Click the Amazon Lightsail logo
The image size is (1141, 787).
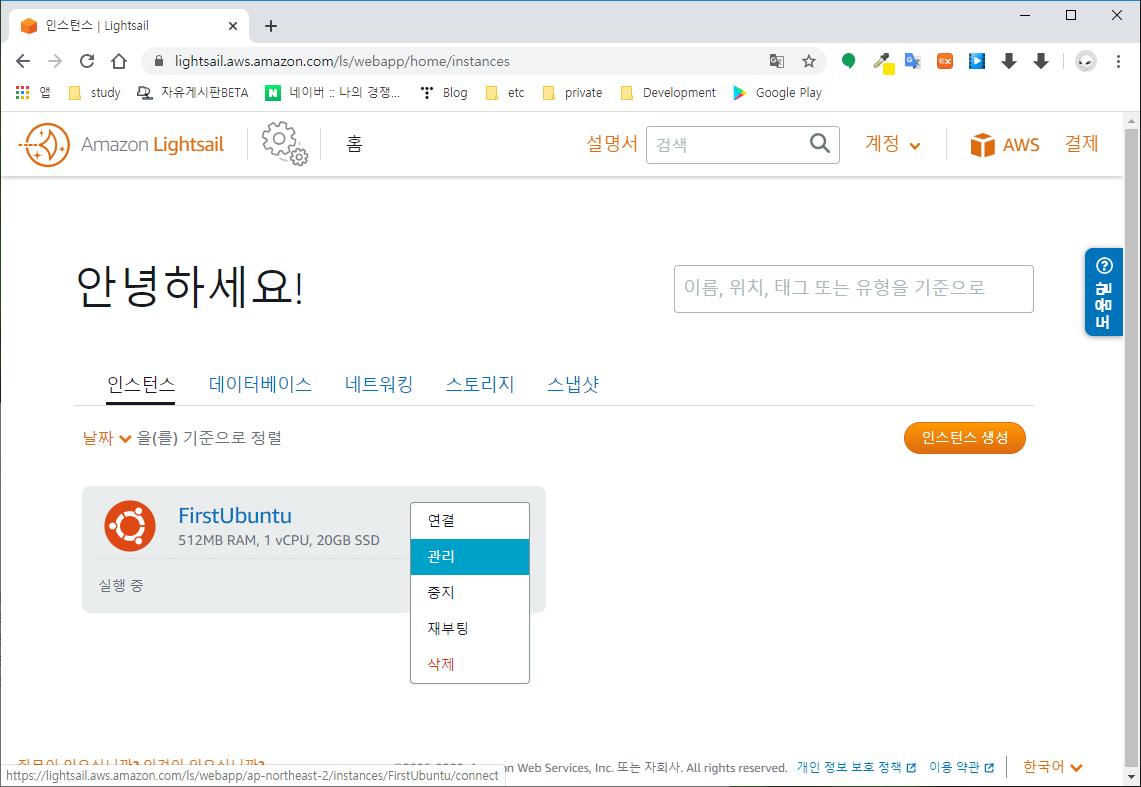tap(122, 145)
